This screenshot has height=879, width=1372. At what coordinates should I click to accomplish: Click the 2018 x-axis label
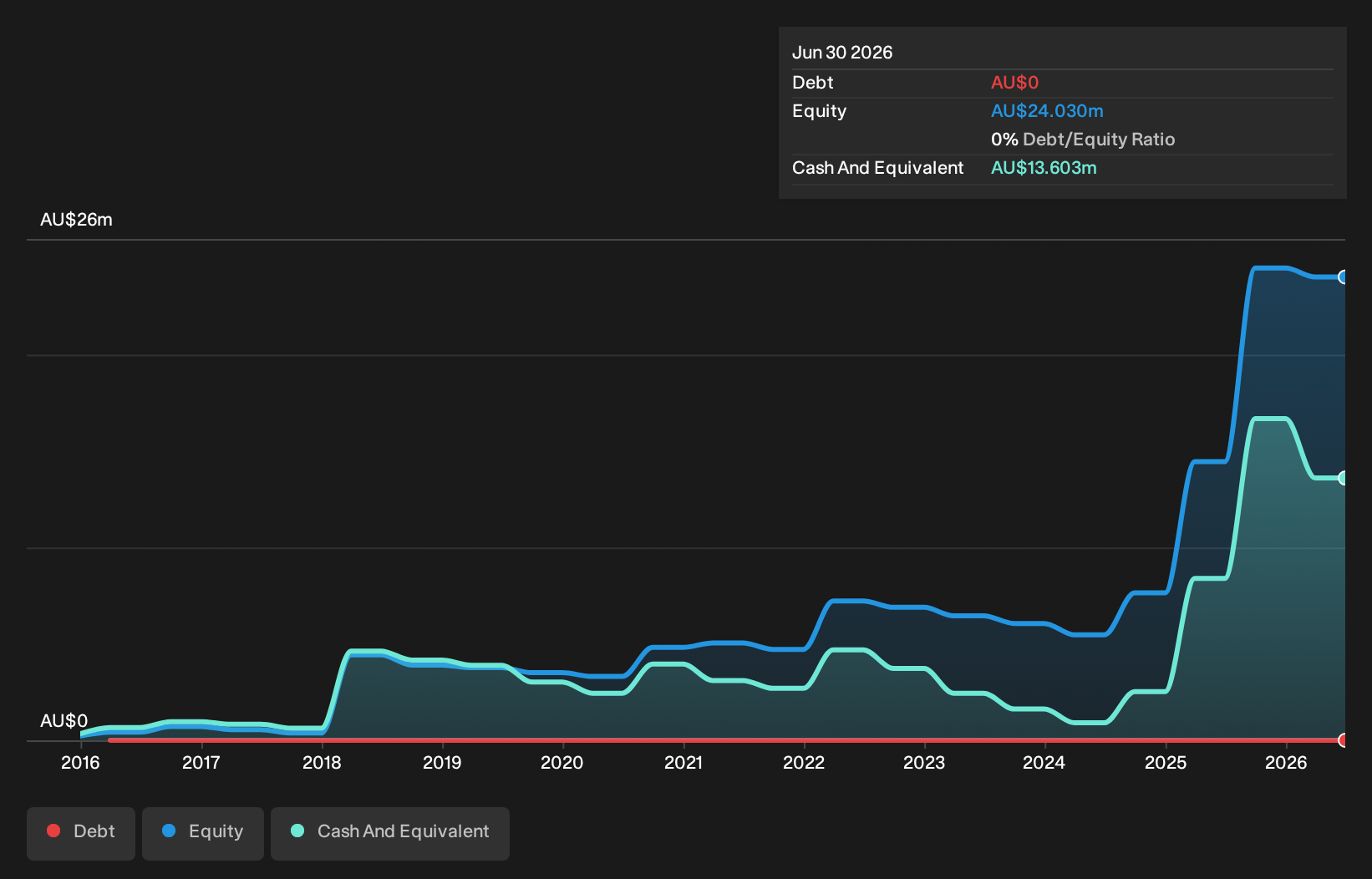click(322, 762)
